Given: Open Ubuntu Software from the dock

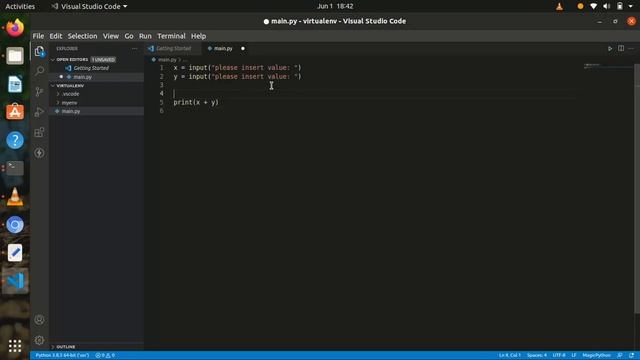Looking at the screenshot, I should coord(15,112).
